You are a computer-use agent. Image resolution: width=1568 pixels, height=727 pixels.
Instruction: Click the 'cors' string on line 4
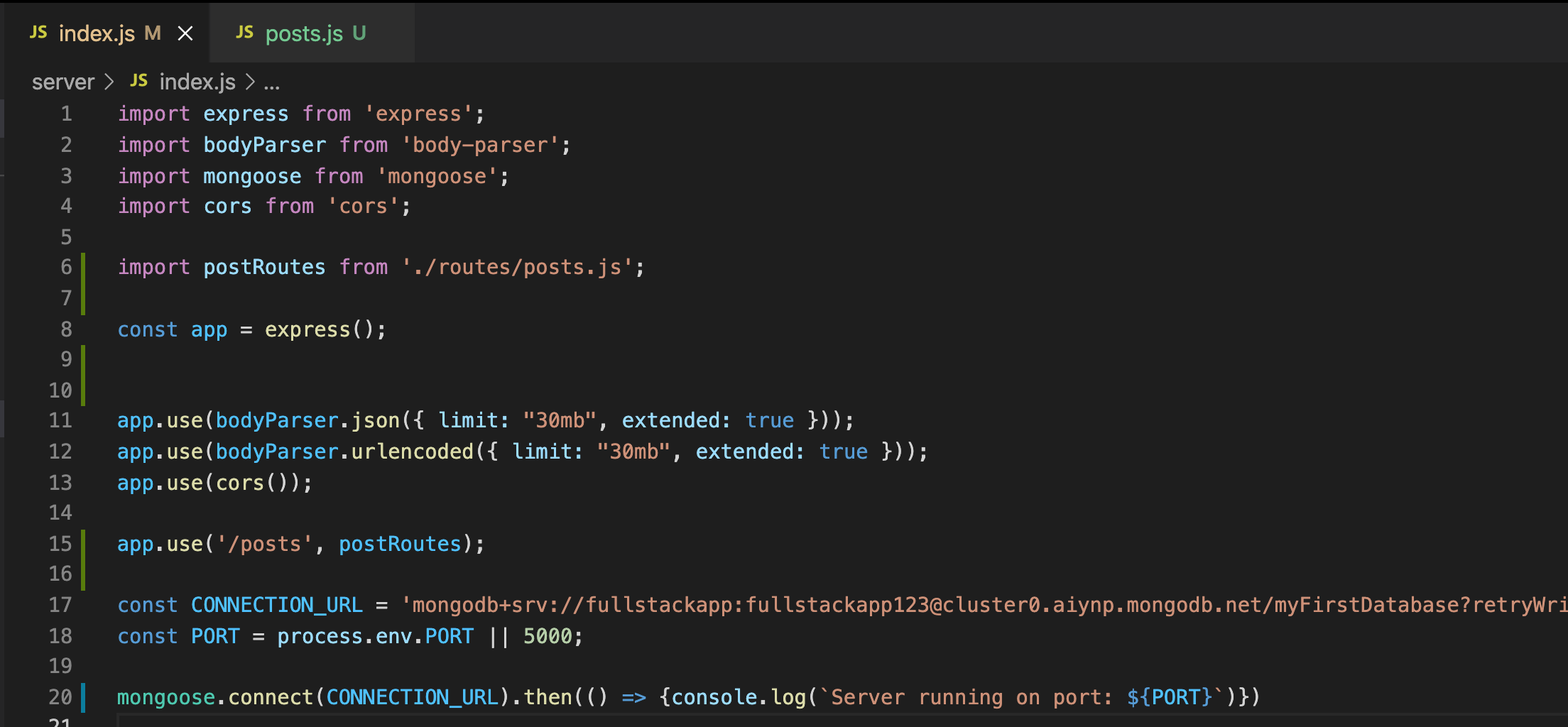[363, 206]
